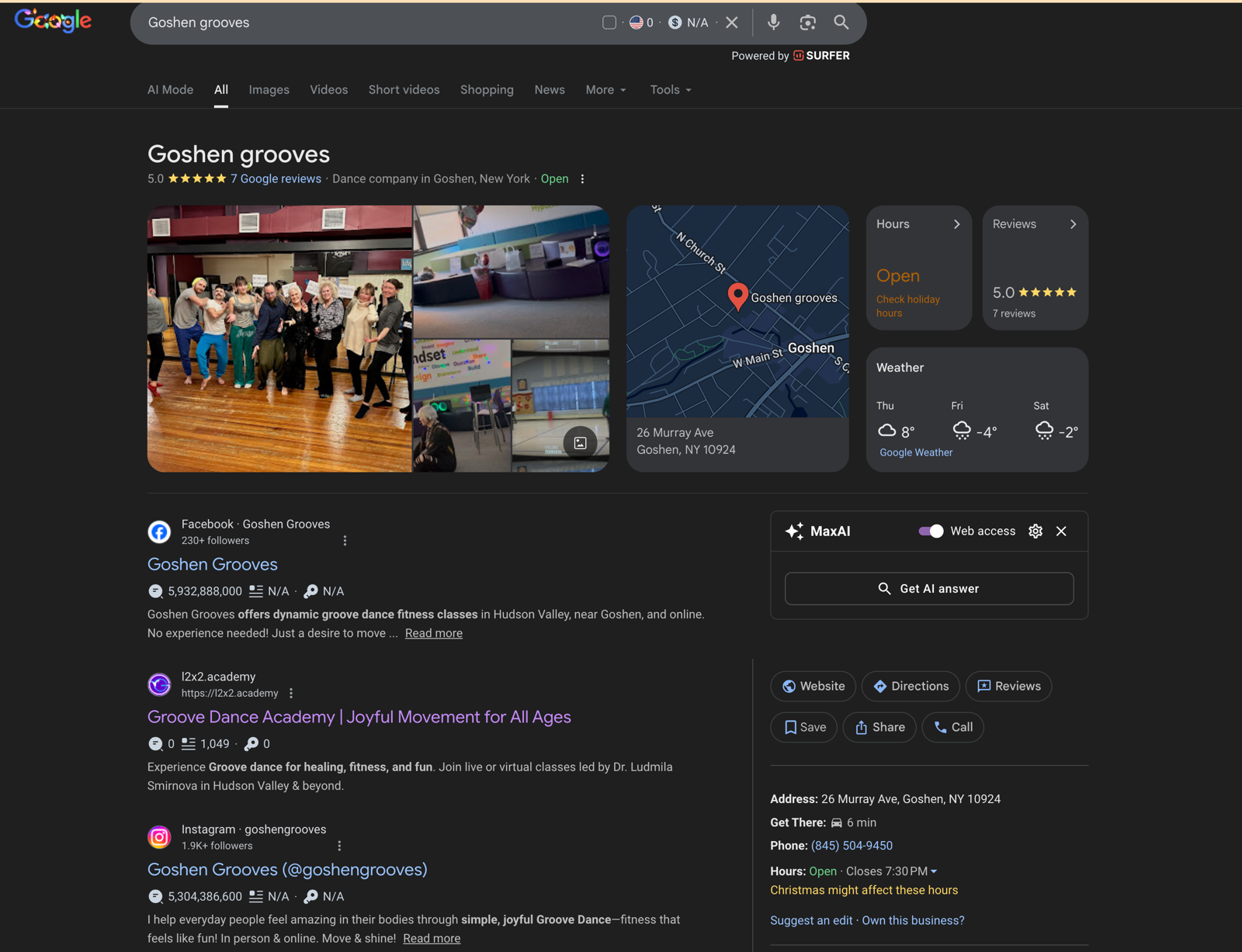
Task: Click the Goshen grooves map thumbnail
Action: [x=737, y=312]
